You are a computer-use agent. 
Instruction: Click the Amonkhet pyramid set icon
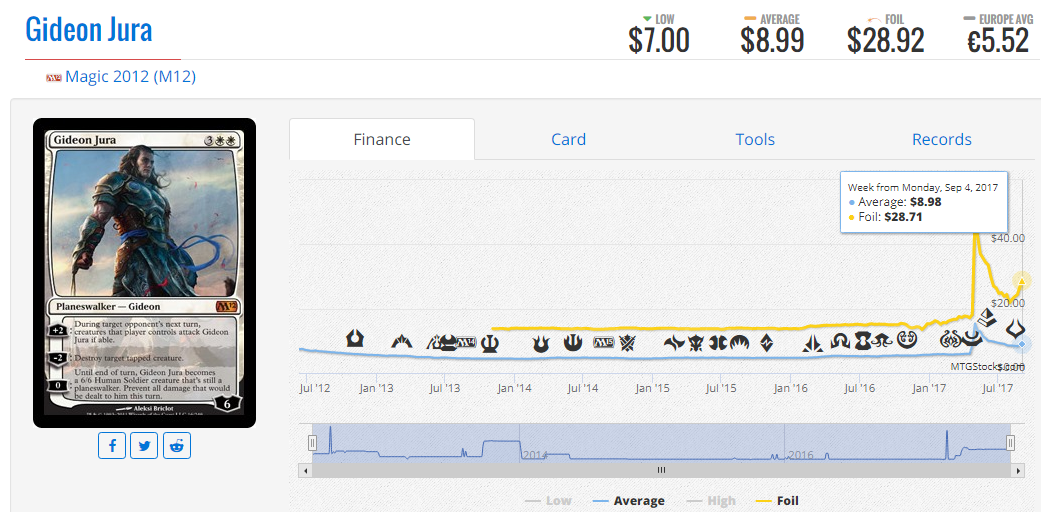987,318
